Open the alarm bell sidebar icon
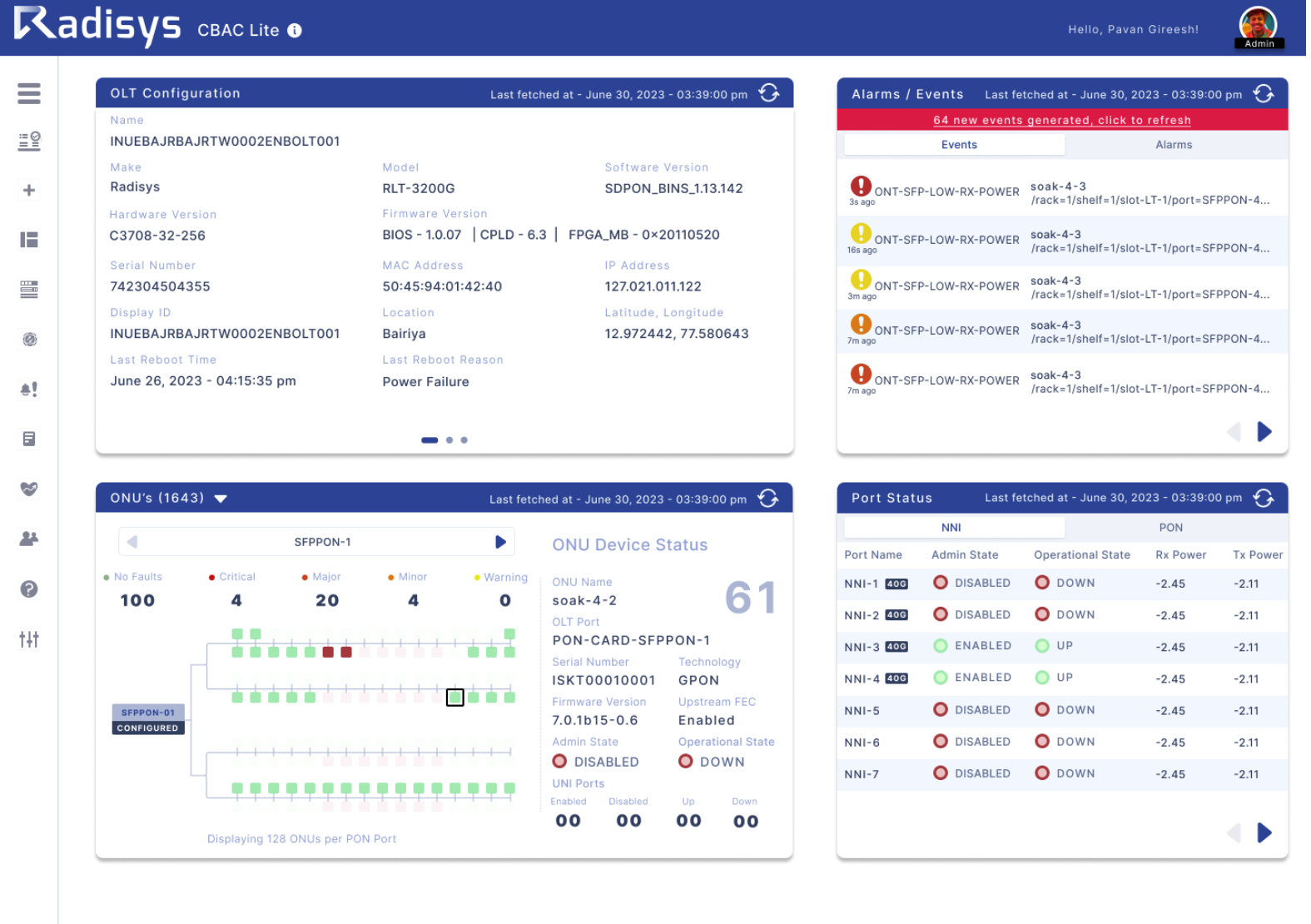 [29, 390]
